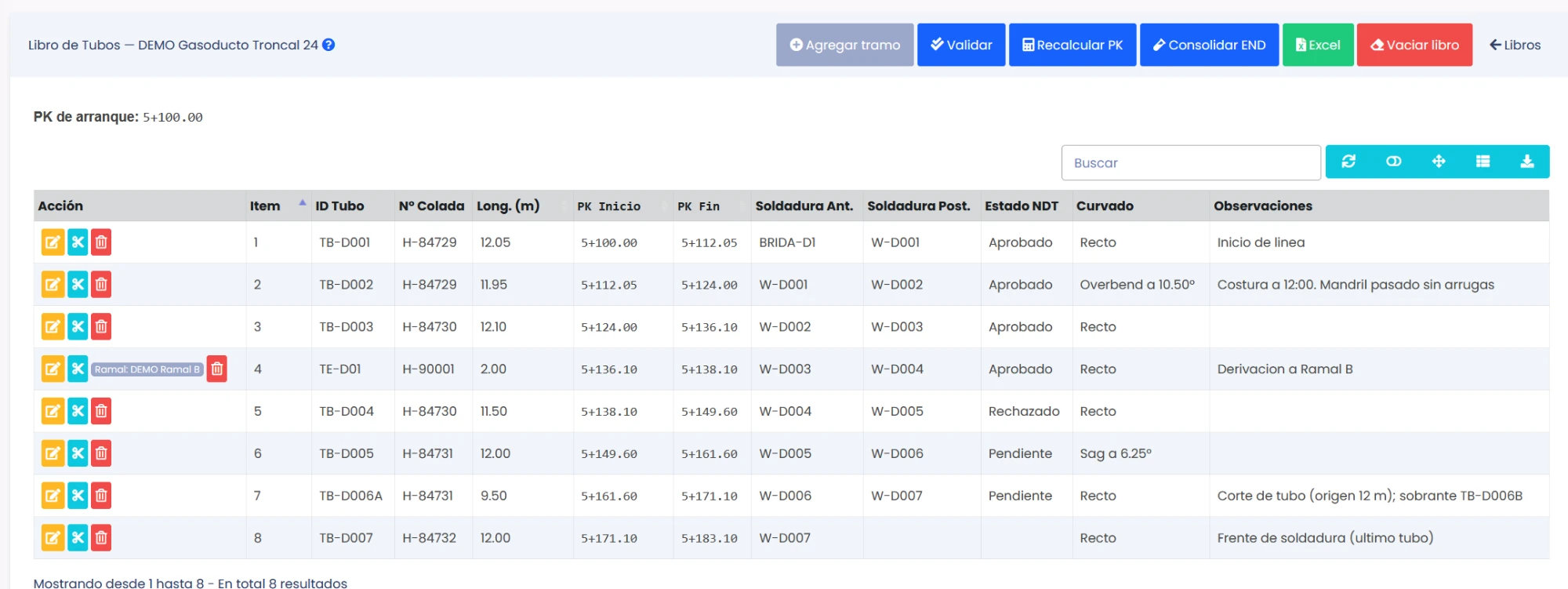Edit the TB-D005 row
1568x589 pixels.
coord(53,453)
